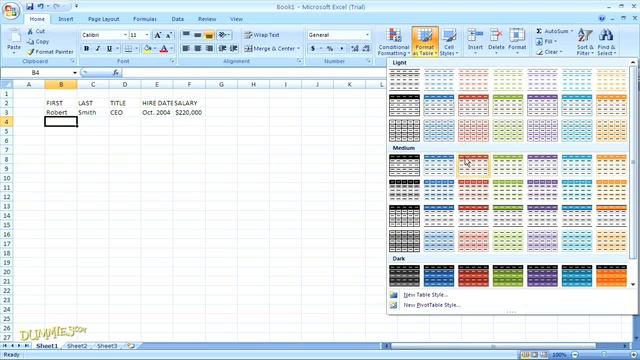The width and height of the screenshot is (640, 360).
Task: Switch to the Insert ribbon tab
Action: [66, 19]
